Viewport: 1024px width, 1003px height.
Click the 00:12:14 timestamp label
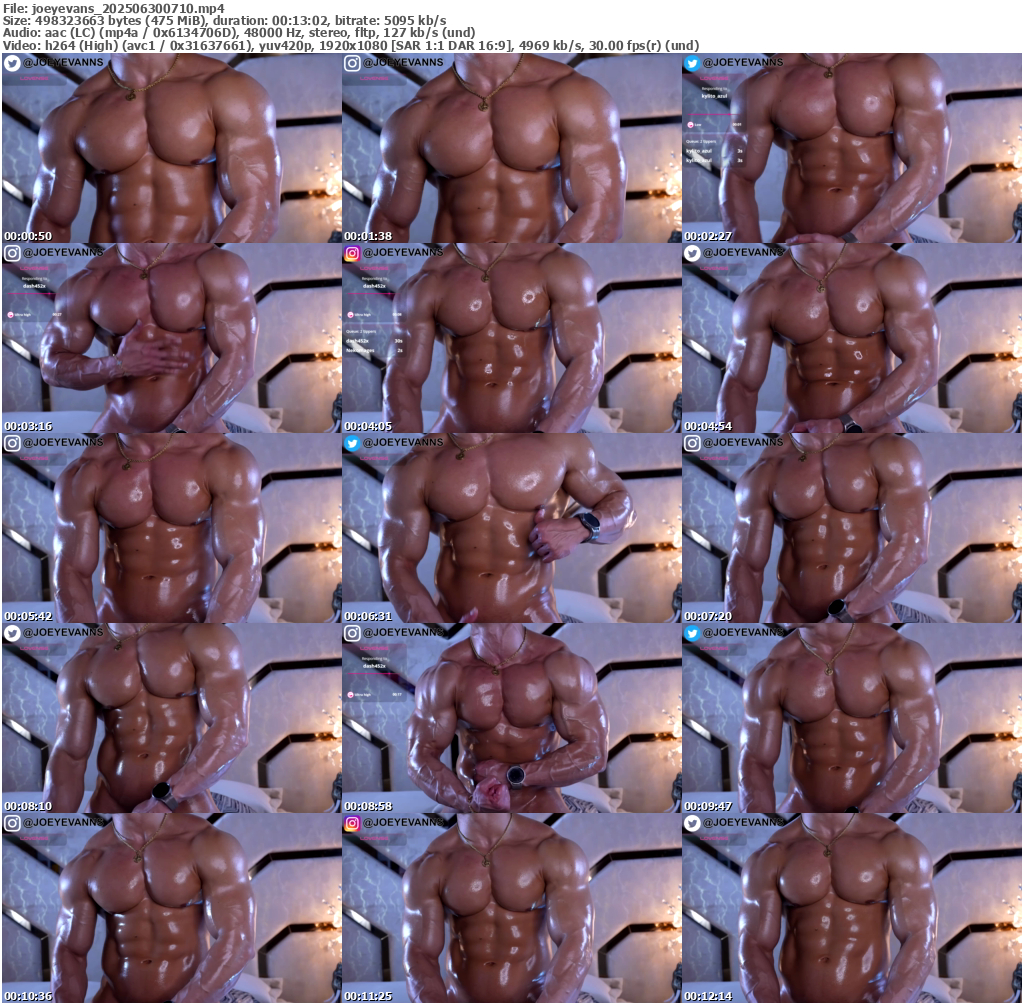tap(708, 996)
